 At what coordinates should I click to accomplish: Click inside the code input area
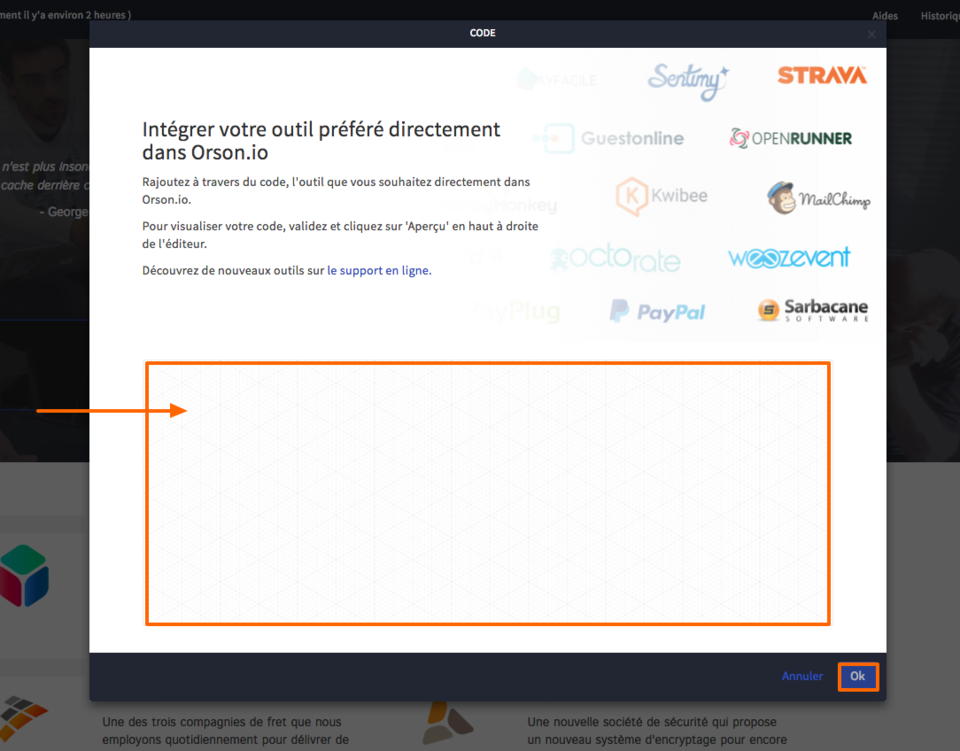tap(488, 493)
